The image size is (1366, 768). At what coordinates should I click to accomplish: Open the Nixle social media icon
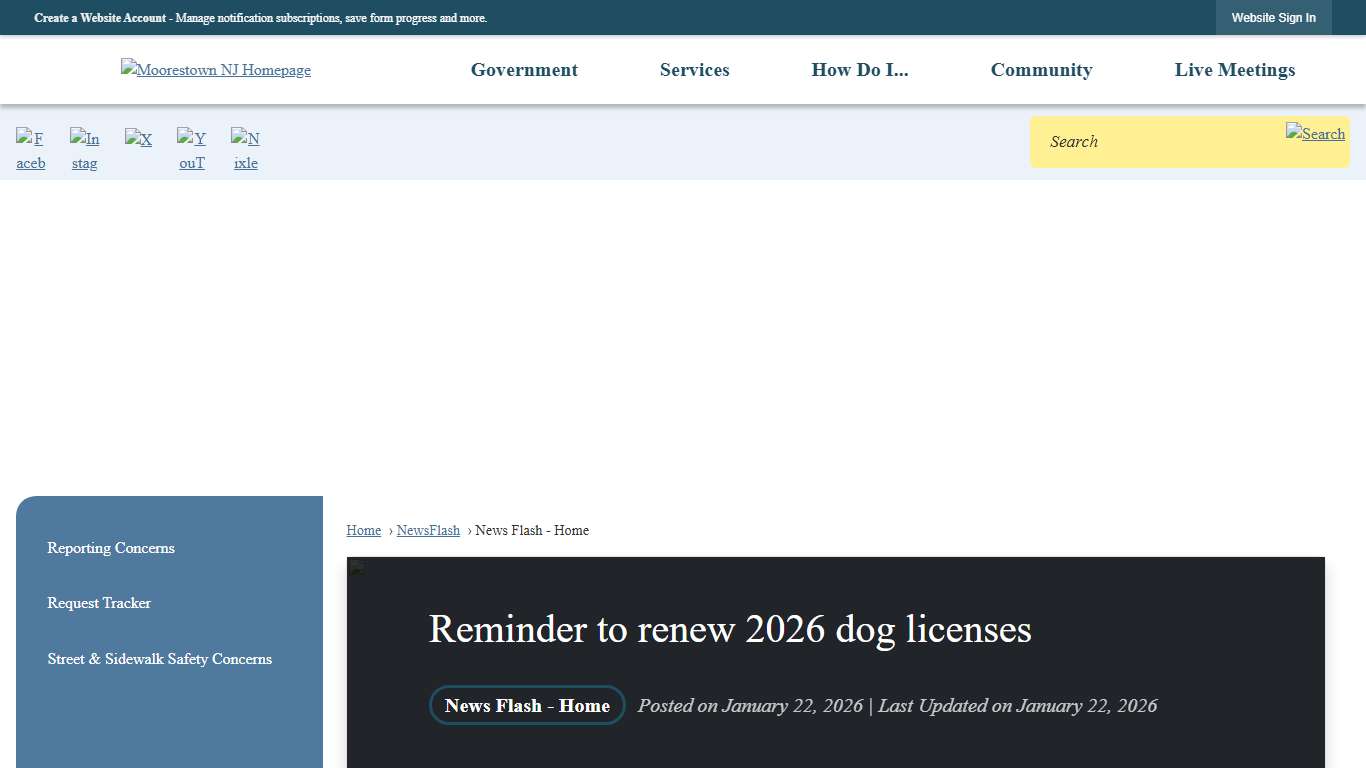[x=245, y=148]
